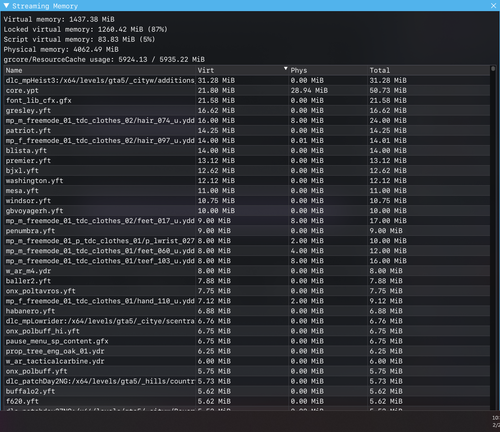
Task: Select the w_ar_m4.ydr row
Action: pos(247,271)
